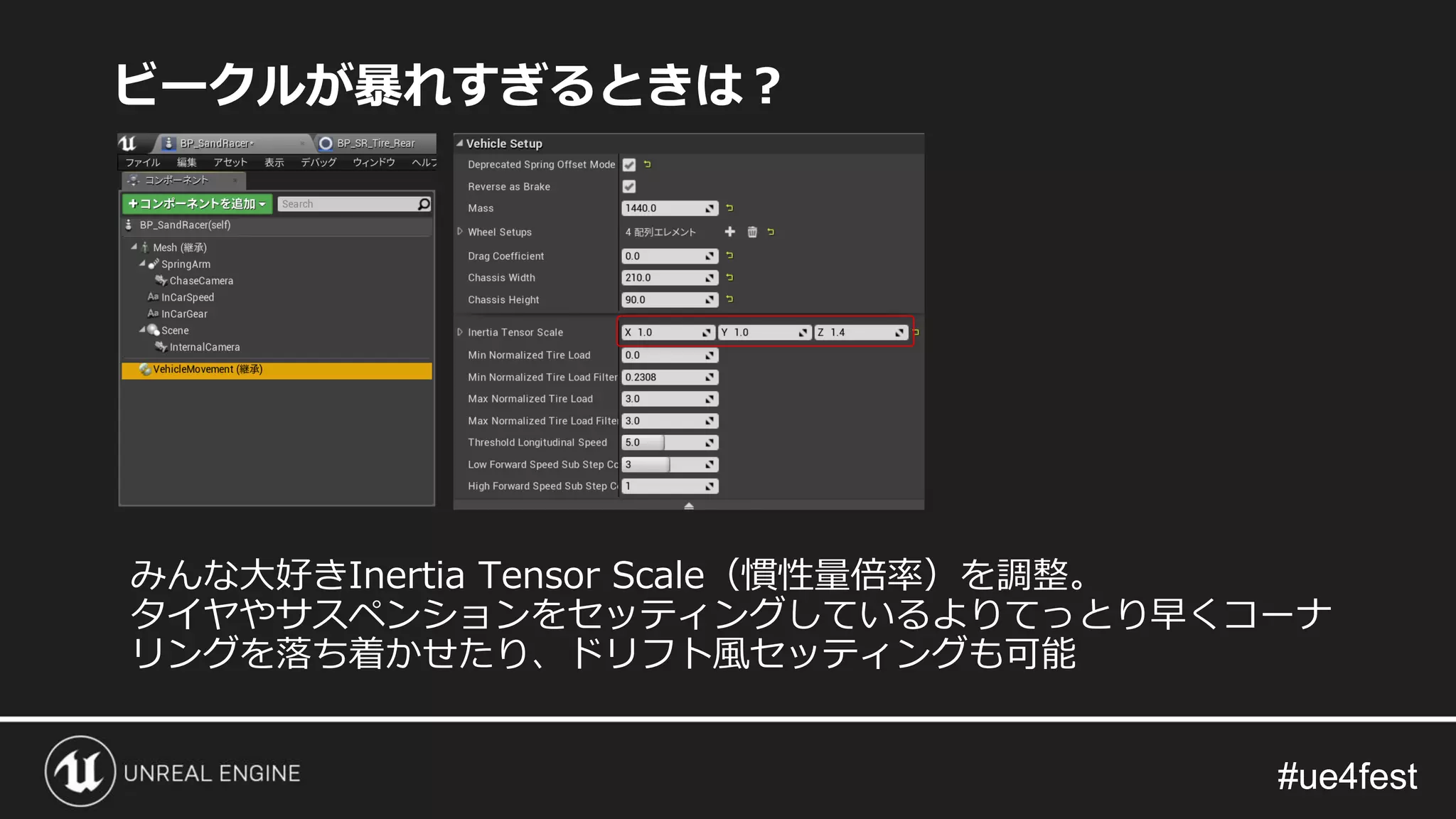1456x819 pixels.
Task: Expand the Wheel Setups array
Action: [460, 232]
